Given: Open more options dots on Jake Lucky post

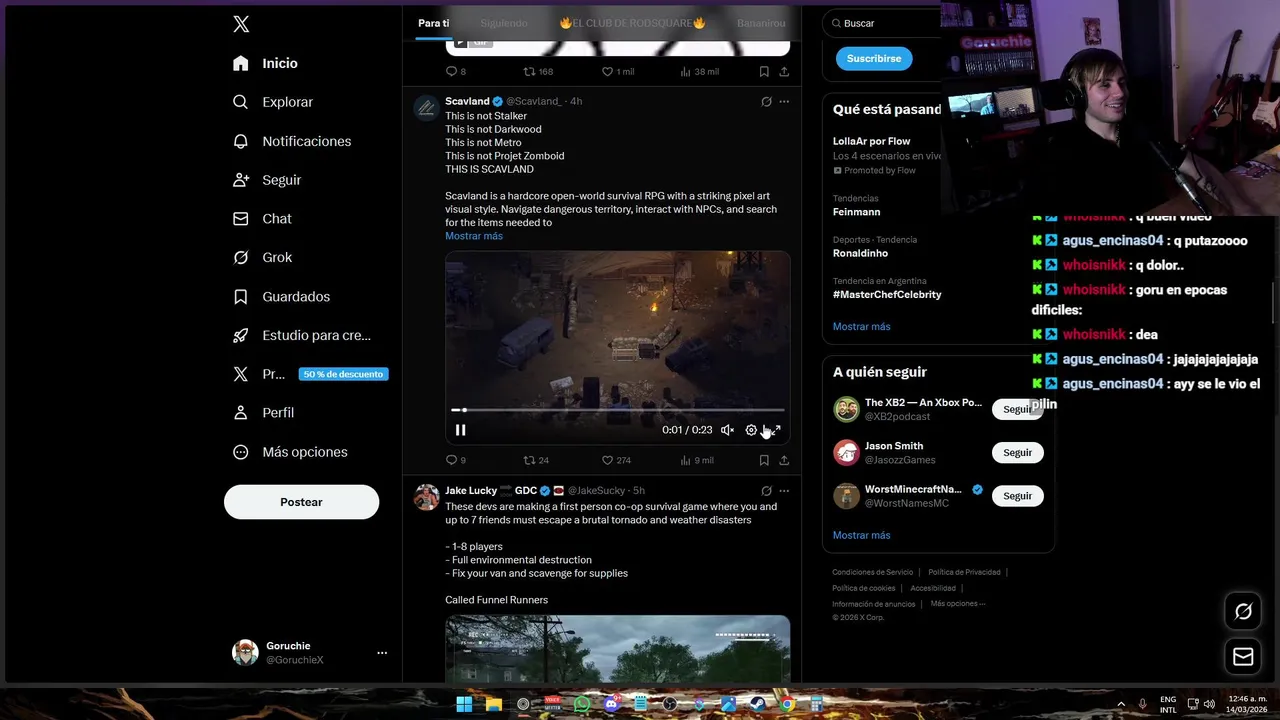Looking at the screenshot, I should coord(784,491).
